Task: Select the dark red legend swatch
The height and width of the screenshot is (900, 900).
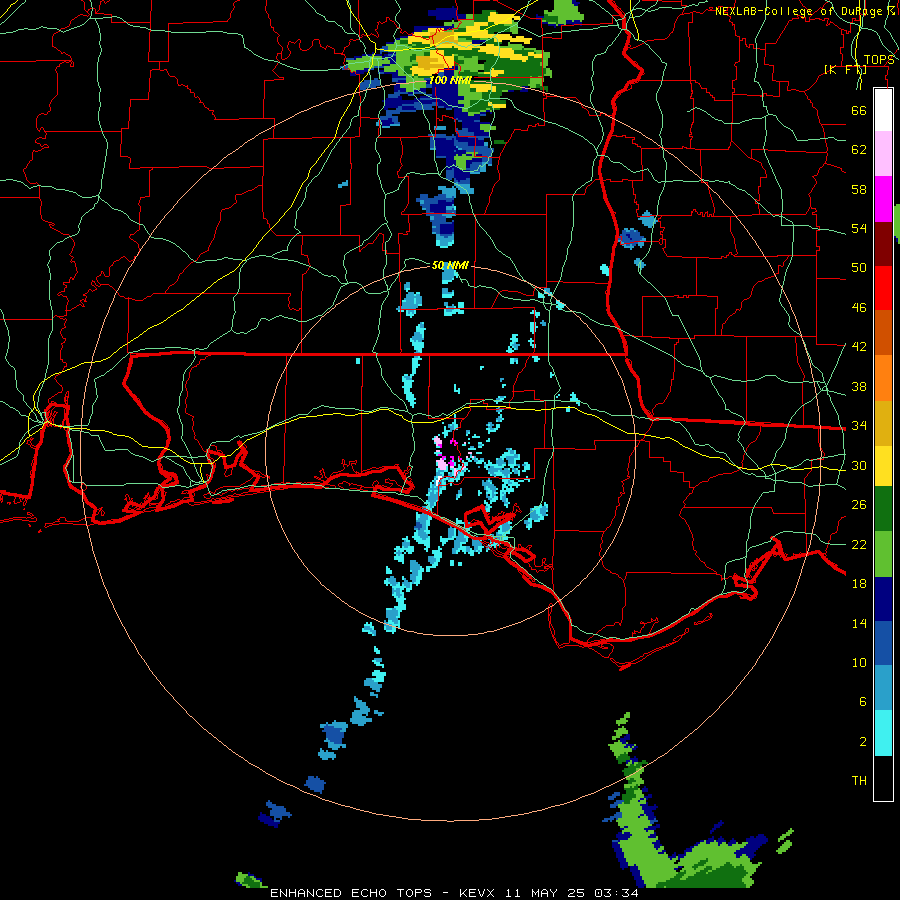Action: [x=883, y=243]
